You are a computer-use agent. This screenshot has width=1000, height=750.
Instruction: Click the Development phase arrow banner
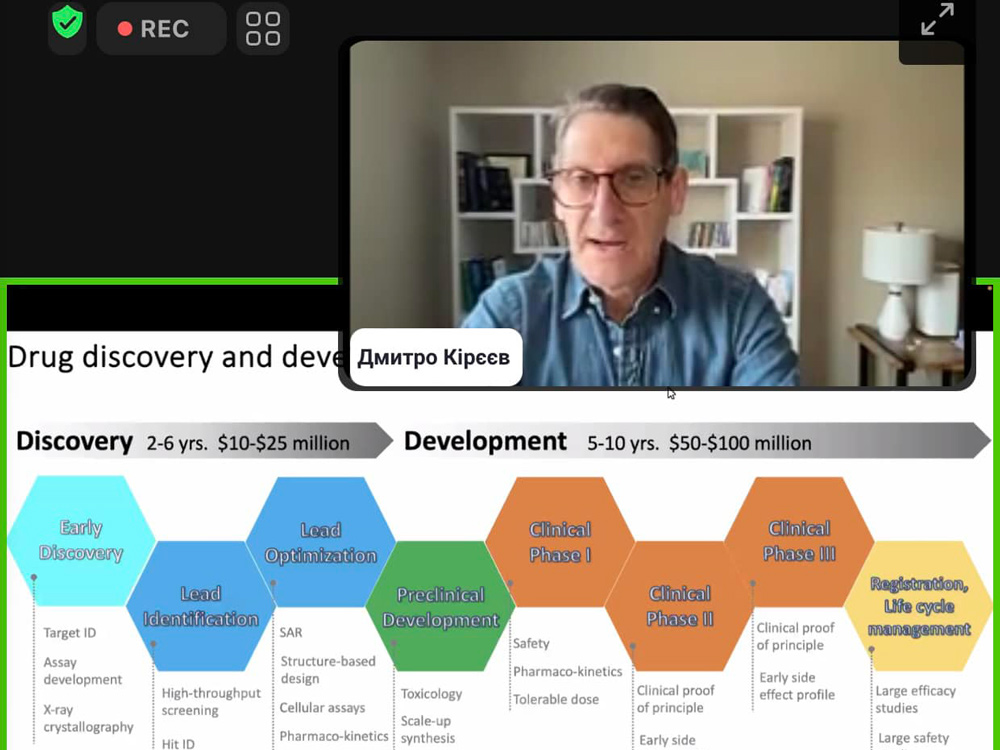pyautogui.click(x=690, y=441)
